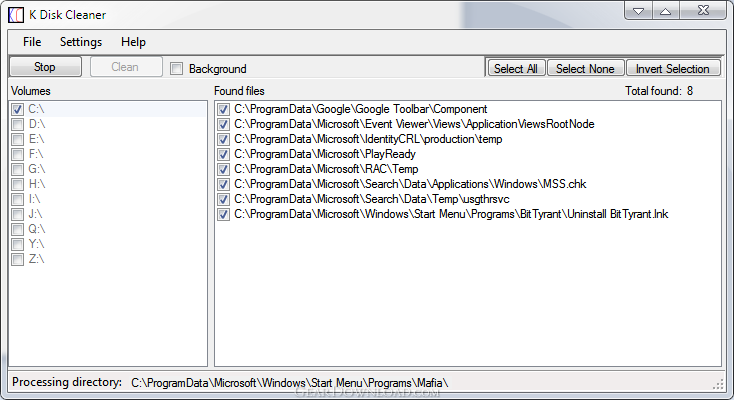Enable the Background checkbox
The height and width of the screenshot is (400, 734).
point(176,69)
